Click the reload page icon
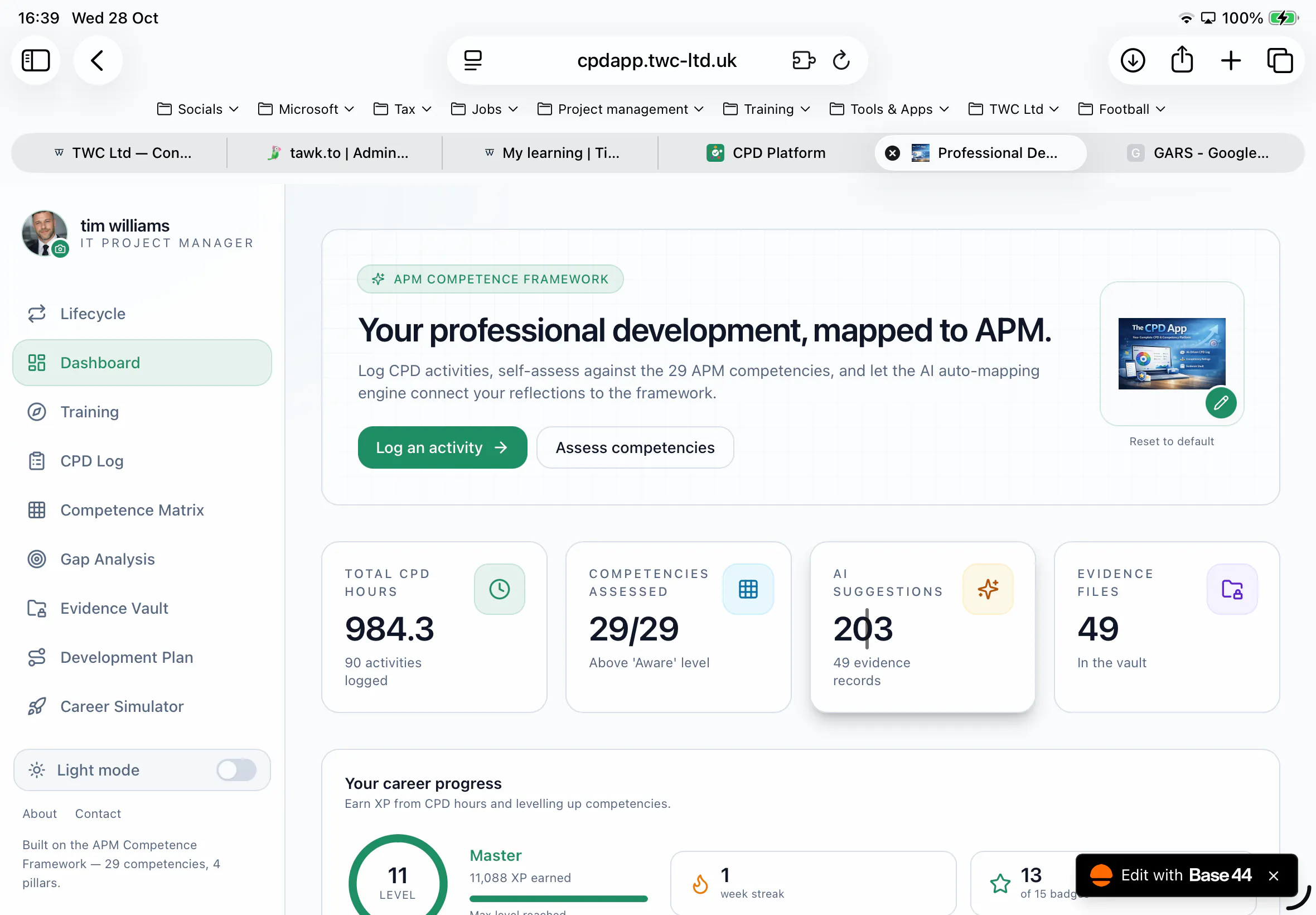The width and height of the screenshot is (1316, 915). click(840, 60)
